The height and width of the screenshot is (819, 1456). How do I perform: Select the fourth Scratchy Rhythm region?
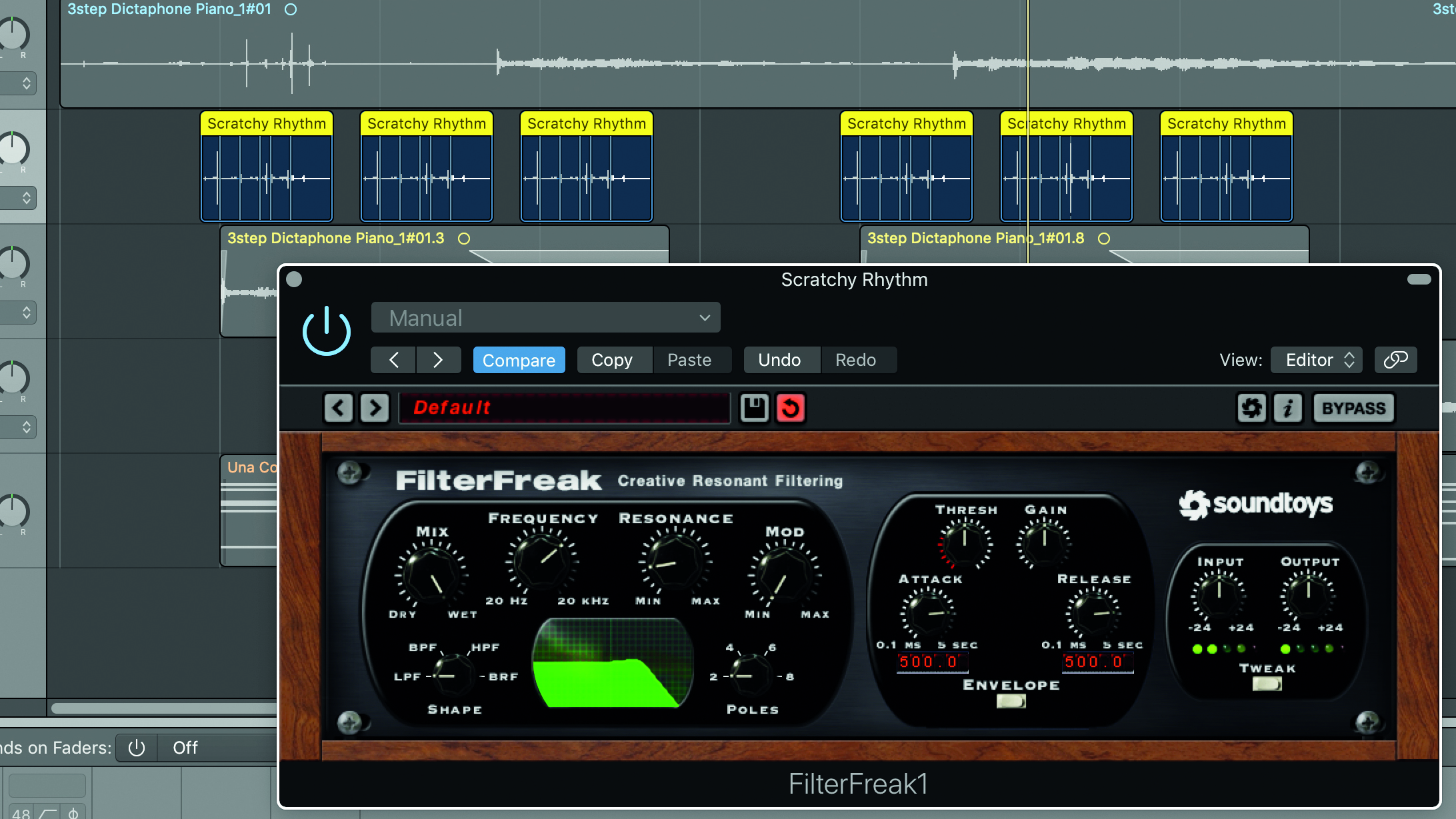pos(907,167)
